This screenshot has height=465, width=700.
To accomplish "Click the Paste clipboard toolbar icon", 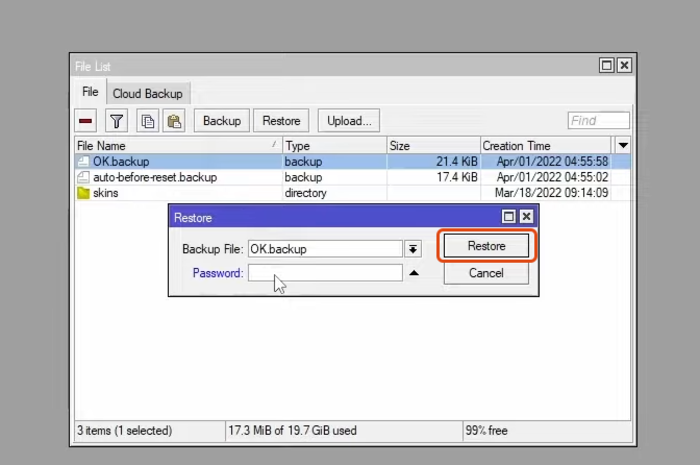I will click(x=174, y=121).
